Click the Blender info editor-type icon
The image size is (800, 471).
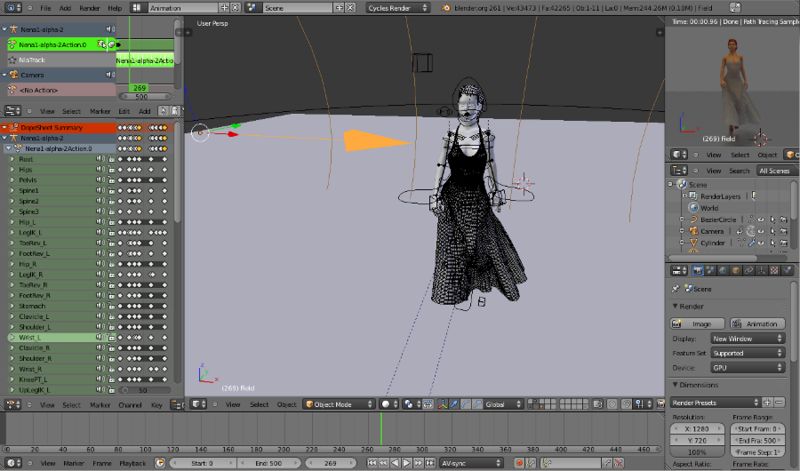tap(10, 7)
